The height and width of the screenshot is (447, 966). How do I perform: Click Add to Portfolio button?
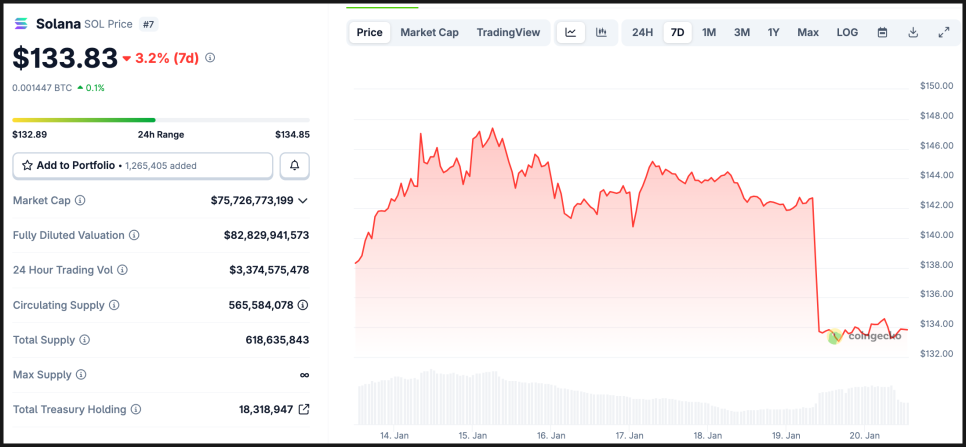142,165
